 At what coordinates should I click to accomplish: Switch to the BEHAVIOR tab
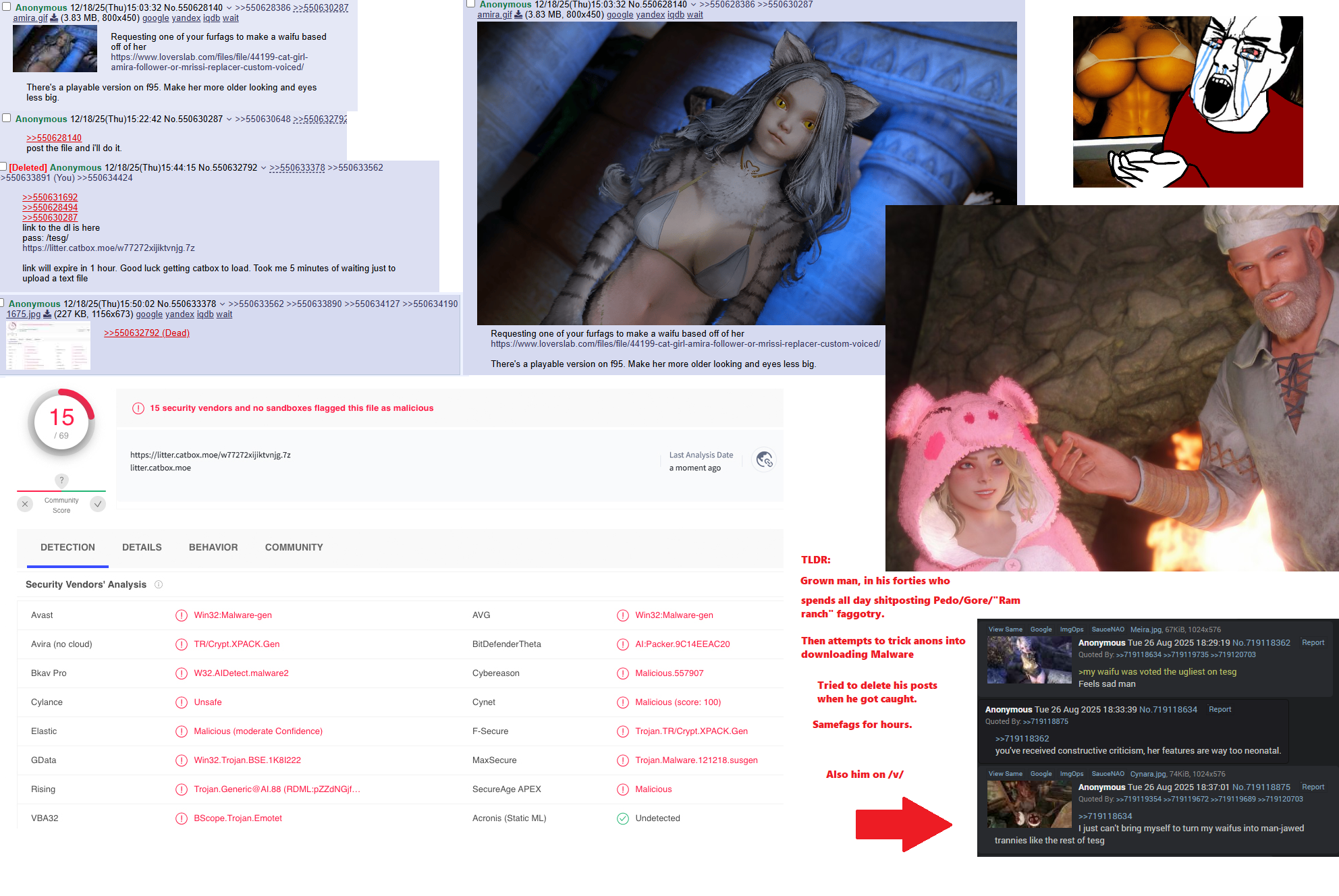213,547
